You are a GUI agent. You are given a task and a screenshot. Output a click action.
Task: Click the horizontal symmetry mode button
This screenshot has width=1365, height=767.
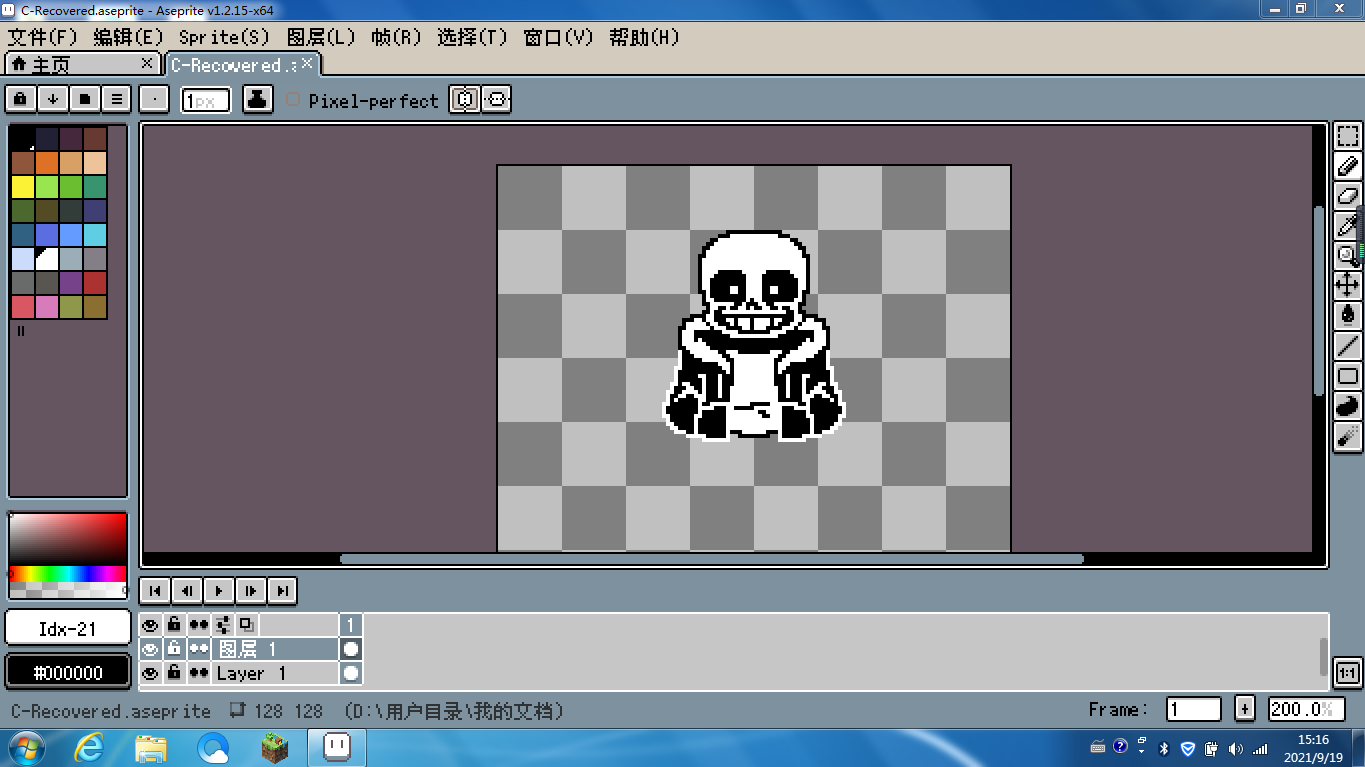click(496, 99)
